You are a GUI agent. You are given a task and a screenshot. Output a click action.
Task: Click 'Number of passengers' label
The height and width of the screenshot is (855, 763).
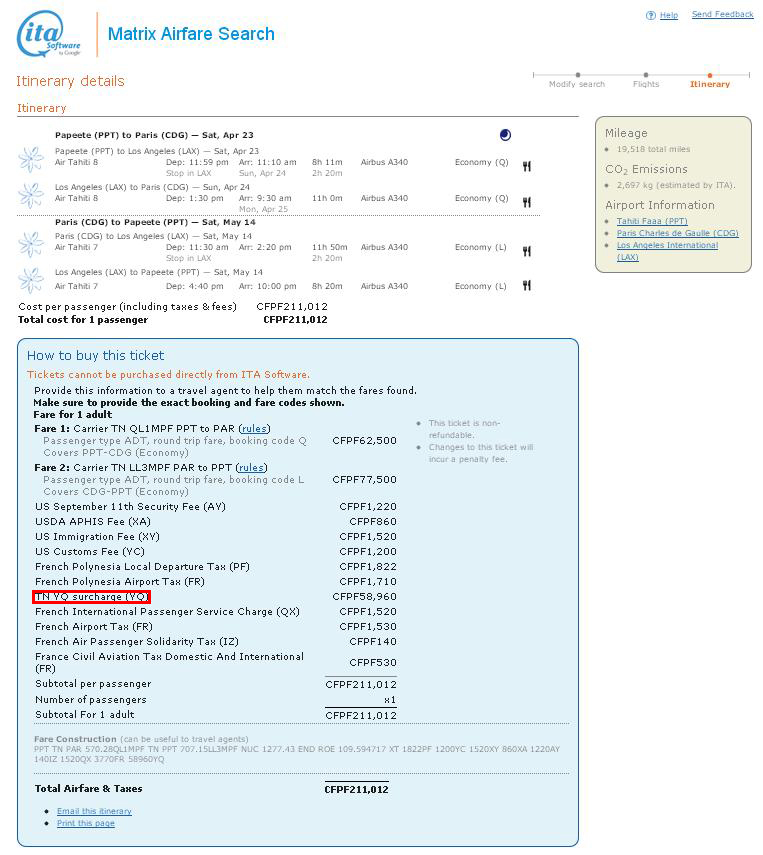coord(91,700)
